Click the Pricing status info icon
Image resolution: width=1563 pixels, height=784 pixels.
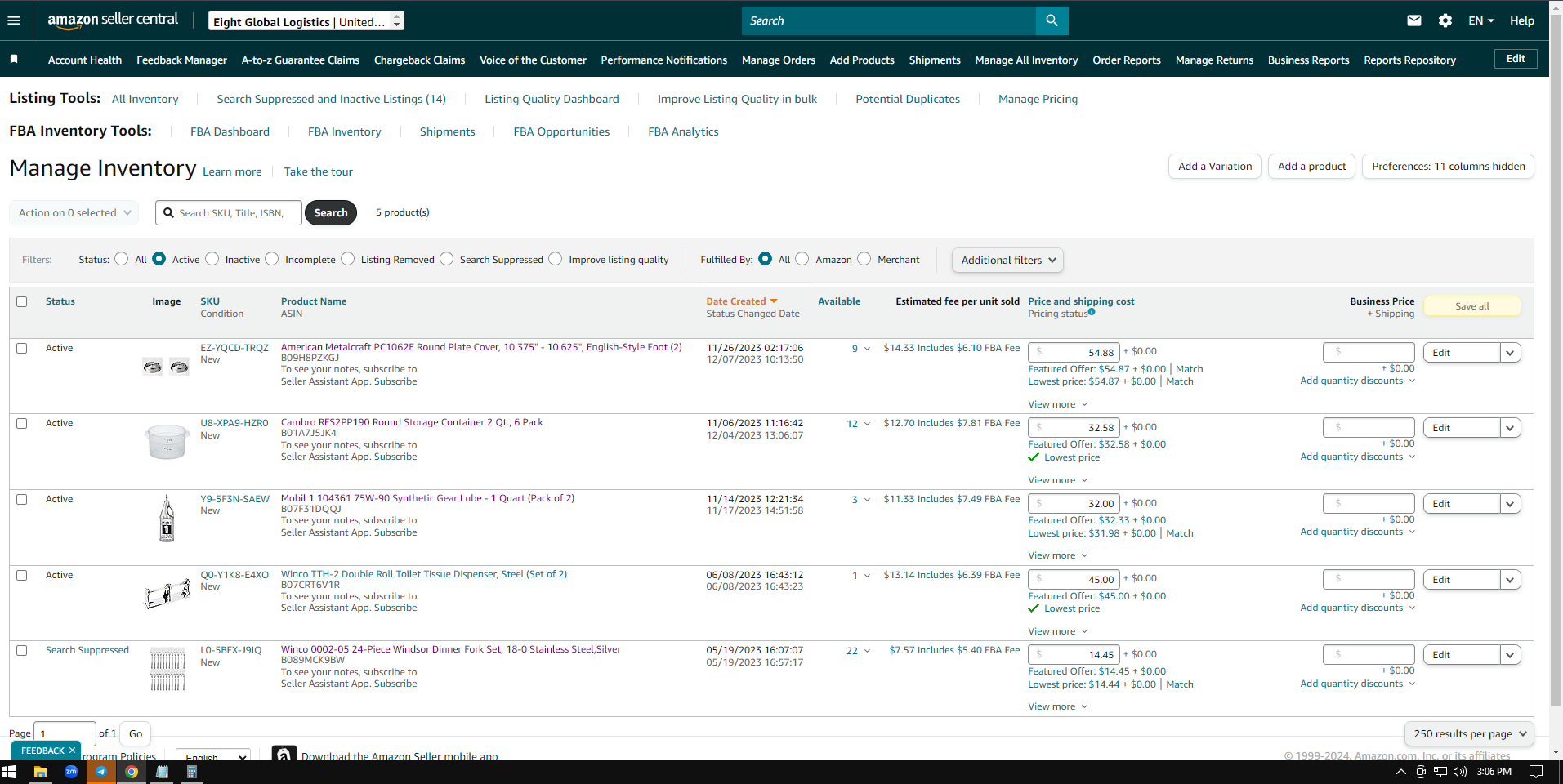[x=1092, y=312]
